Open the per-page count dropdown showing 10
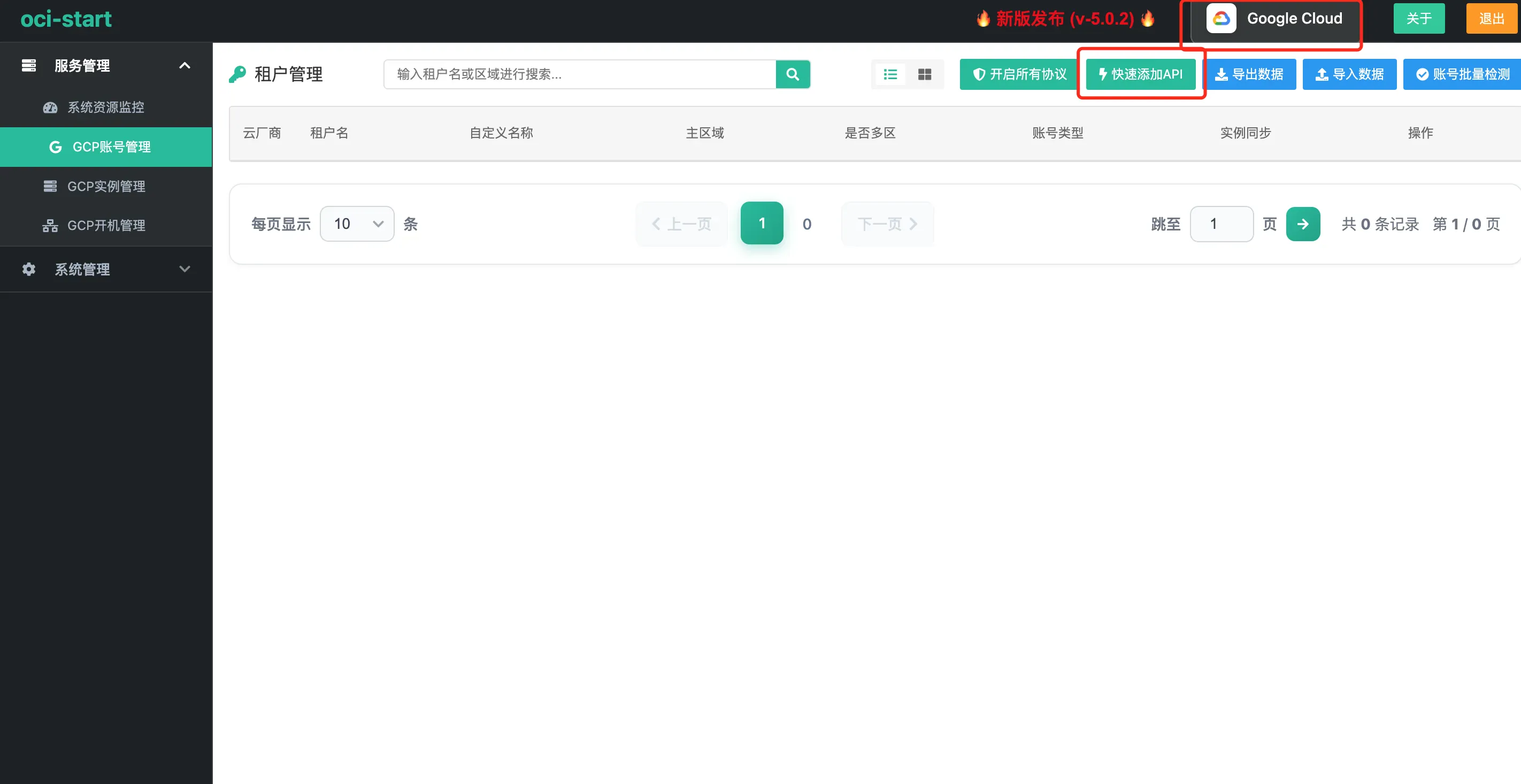 point(357,224)
